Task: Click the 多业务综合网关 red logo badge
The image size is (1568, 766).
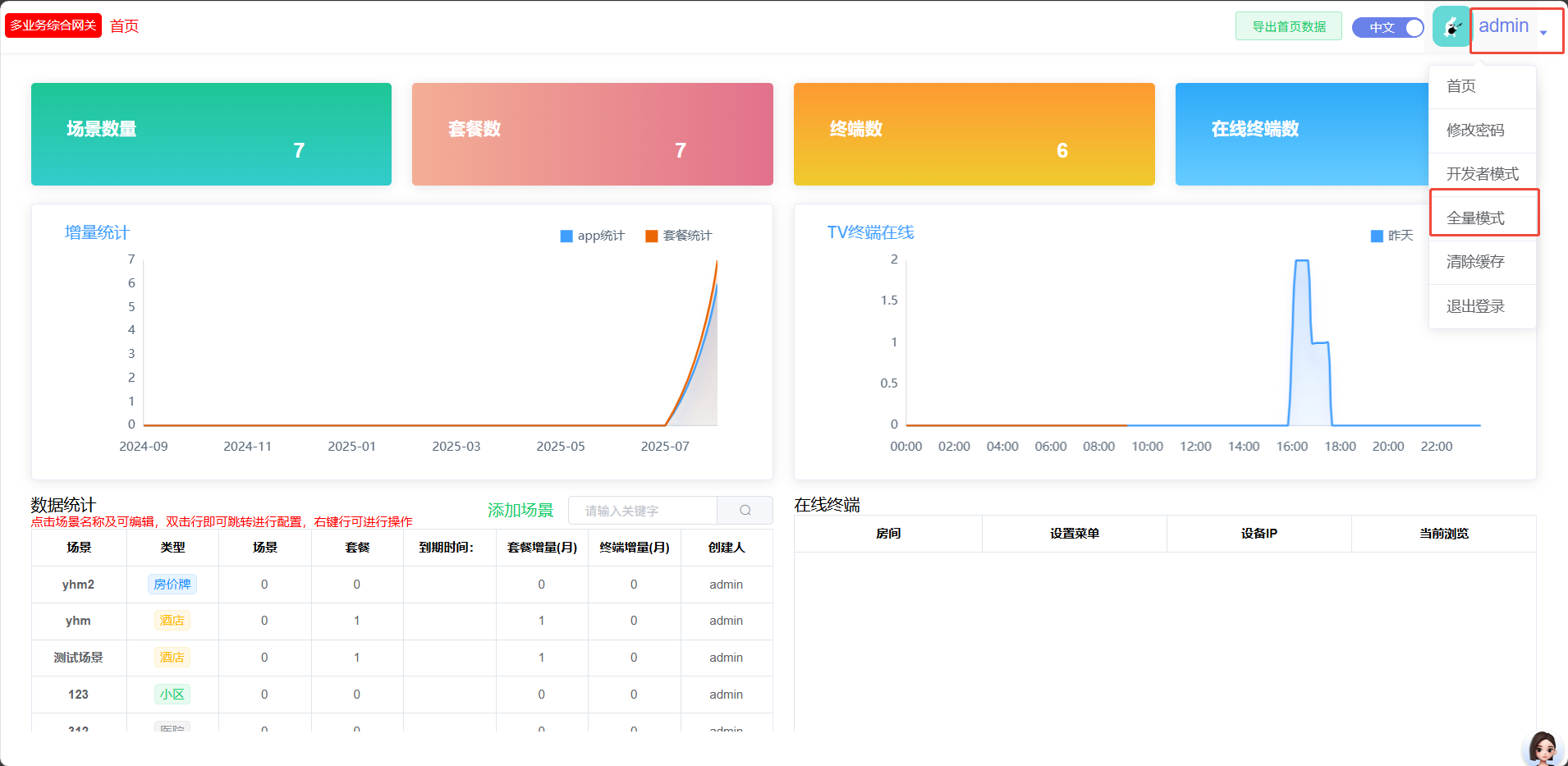Action: (53, 25)
